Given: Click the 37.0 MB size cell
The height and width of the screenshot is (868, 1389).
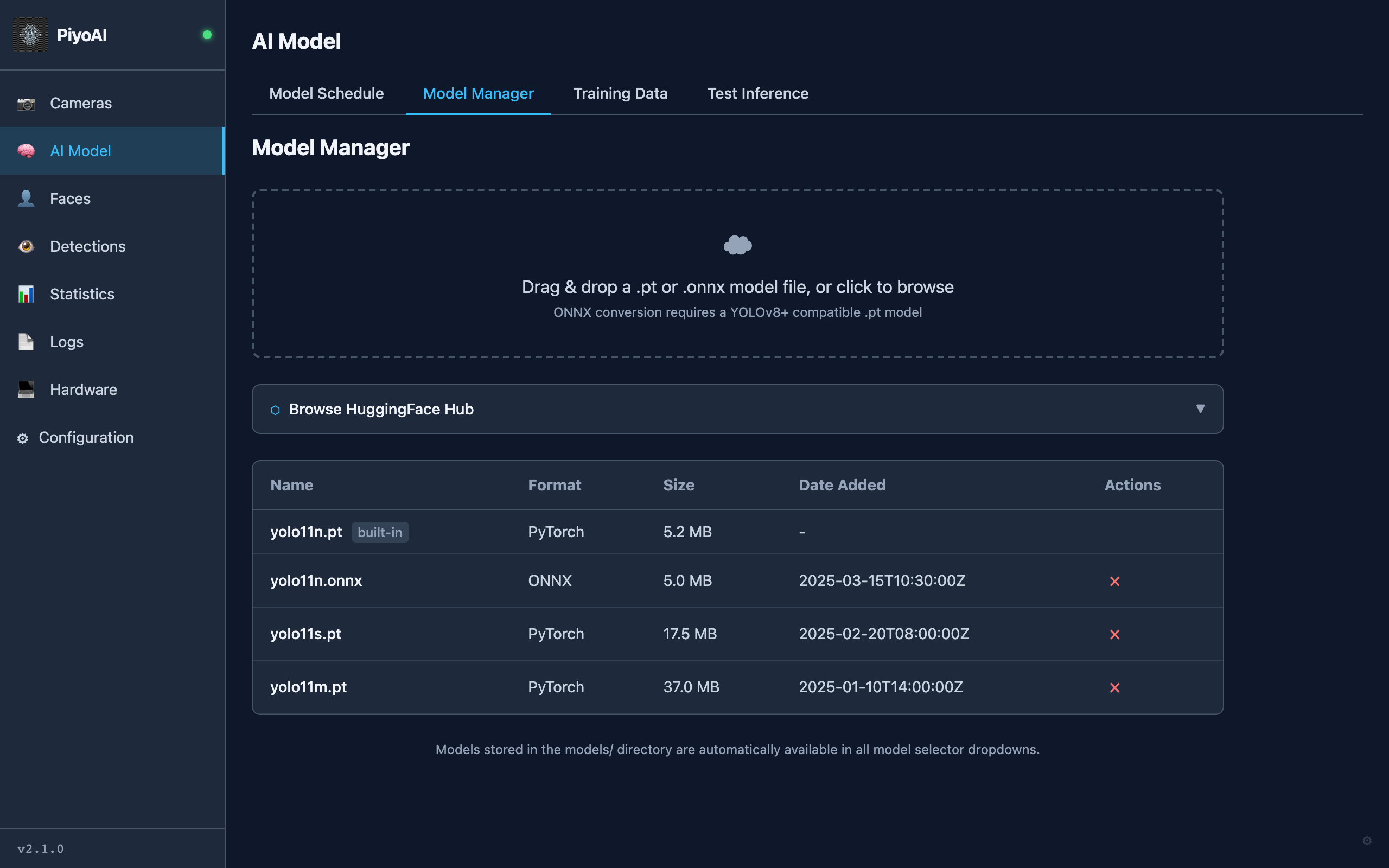Looking at the screenshot, I should [x=691, y=687].
